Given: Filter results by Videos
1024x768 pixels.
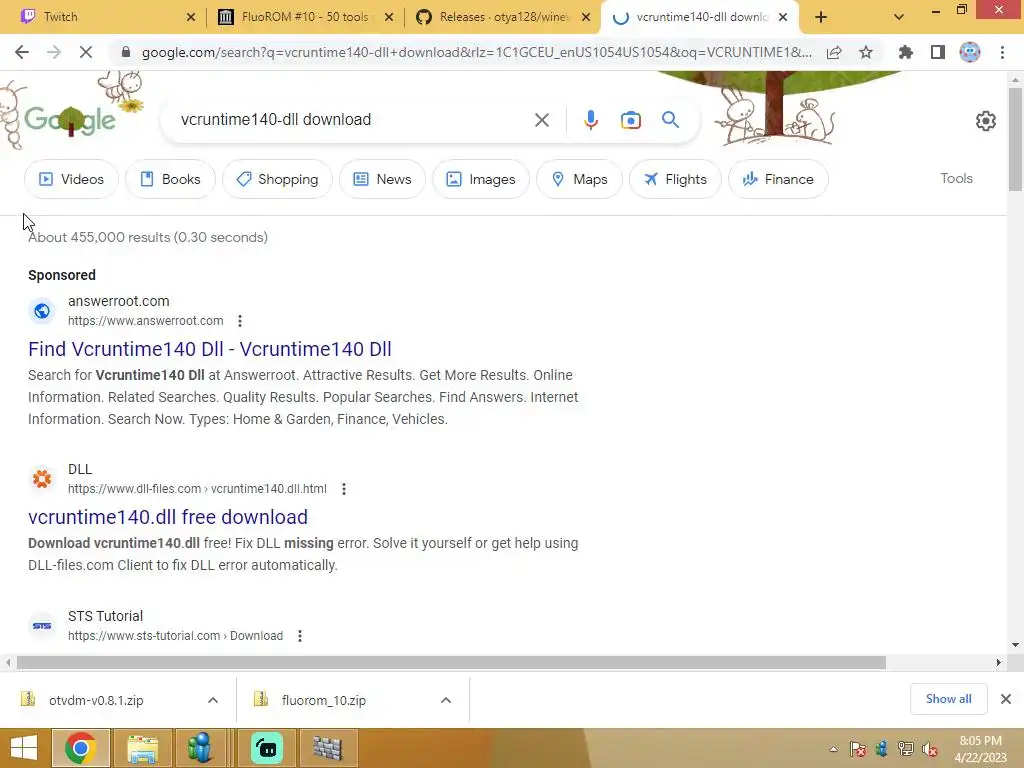Looking at the screenshot, I should point(71,179).
